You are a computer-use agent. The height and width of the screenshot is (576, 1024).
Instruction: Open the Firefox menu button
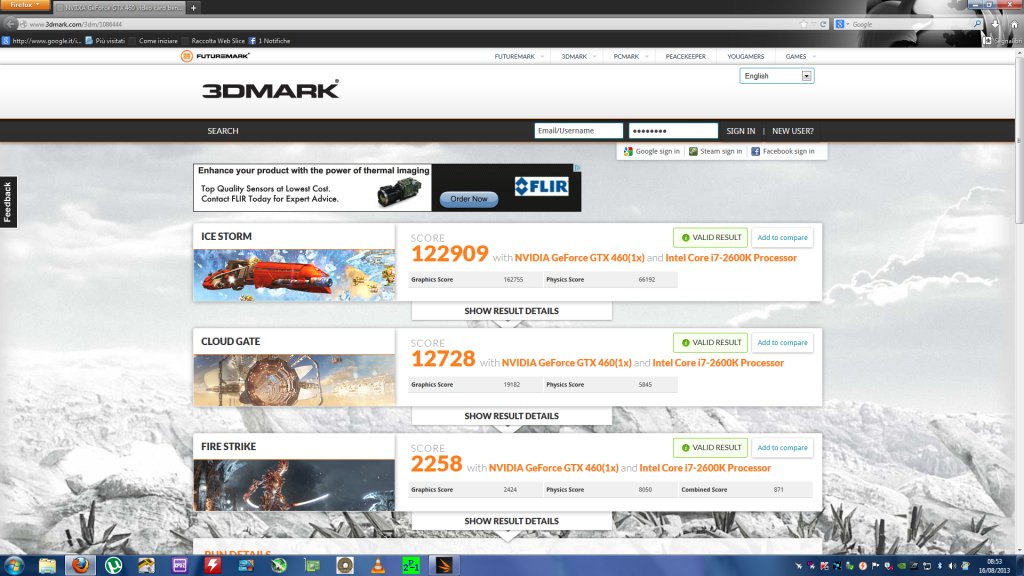pos(24,5)
